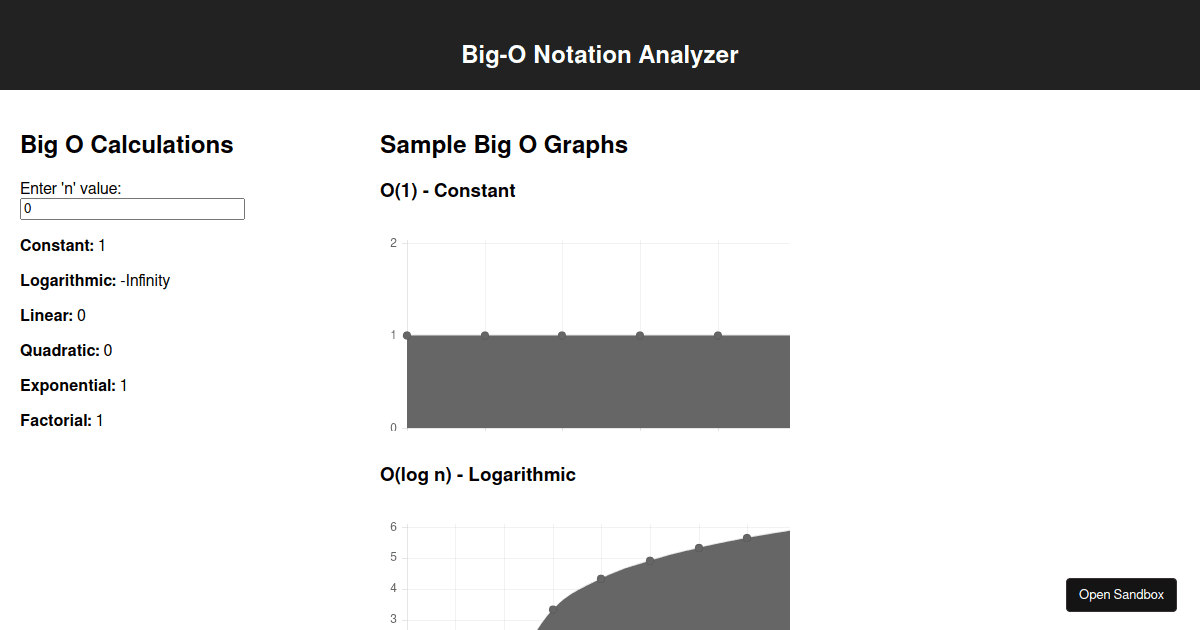The height and width of the screenshot is (630, 1200).
Task: Click the Exponential: 1 result label
Action: click(x=73, y=385)
